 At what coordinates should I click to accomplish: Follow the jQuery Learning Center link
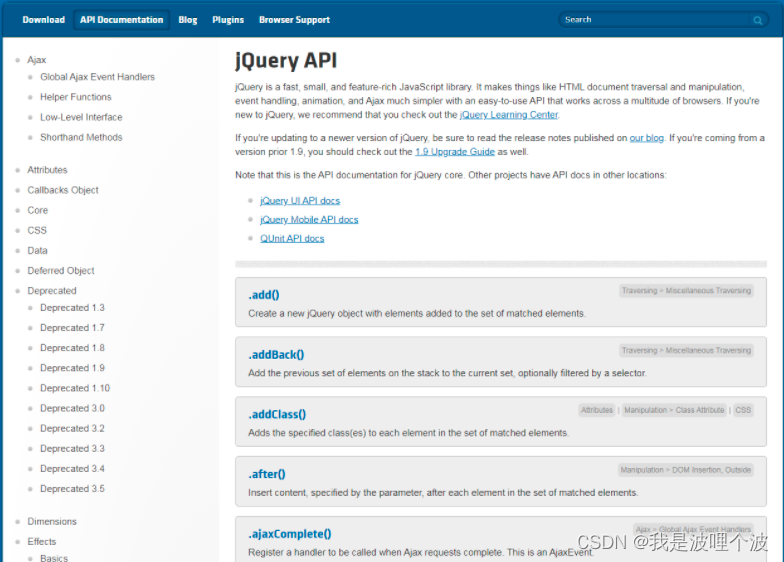coord(508,114)
